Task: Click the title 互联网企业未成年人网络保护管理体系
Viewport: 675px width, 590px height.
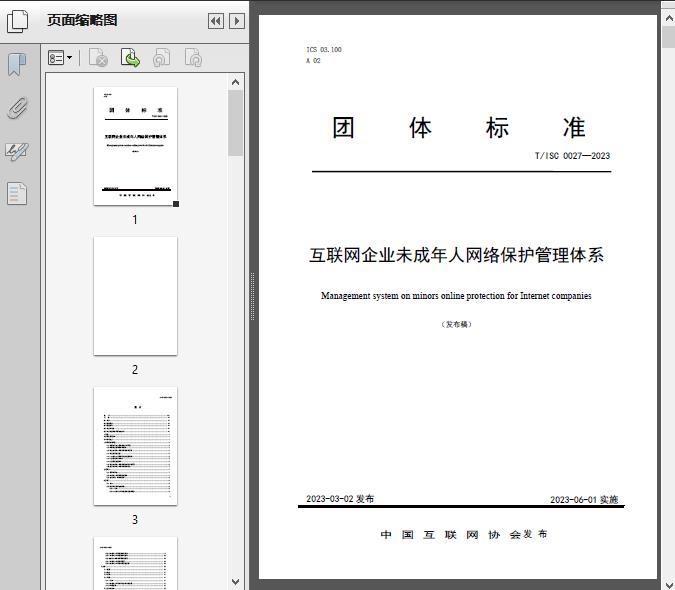Action: coord(456,255)
